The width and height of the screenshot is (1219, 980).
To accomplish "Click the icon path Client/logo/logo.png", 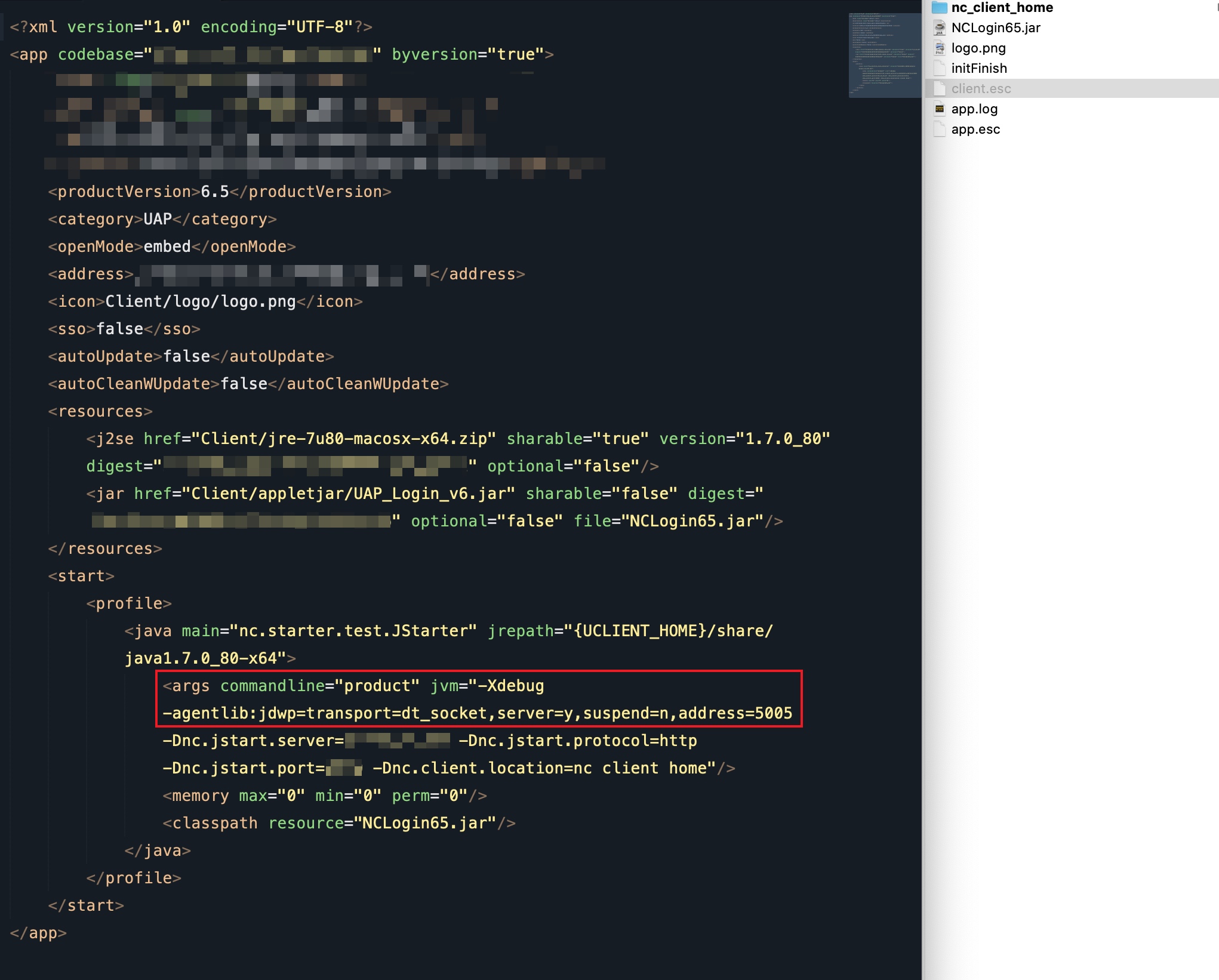I will (201, 301).
